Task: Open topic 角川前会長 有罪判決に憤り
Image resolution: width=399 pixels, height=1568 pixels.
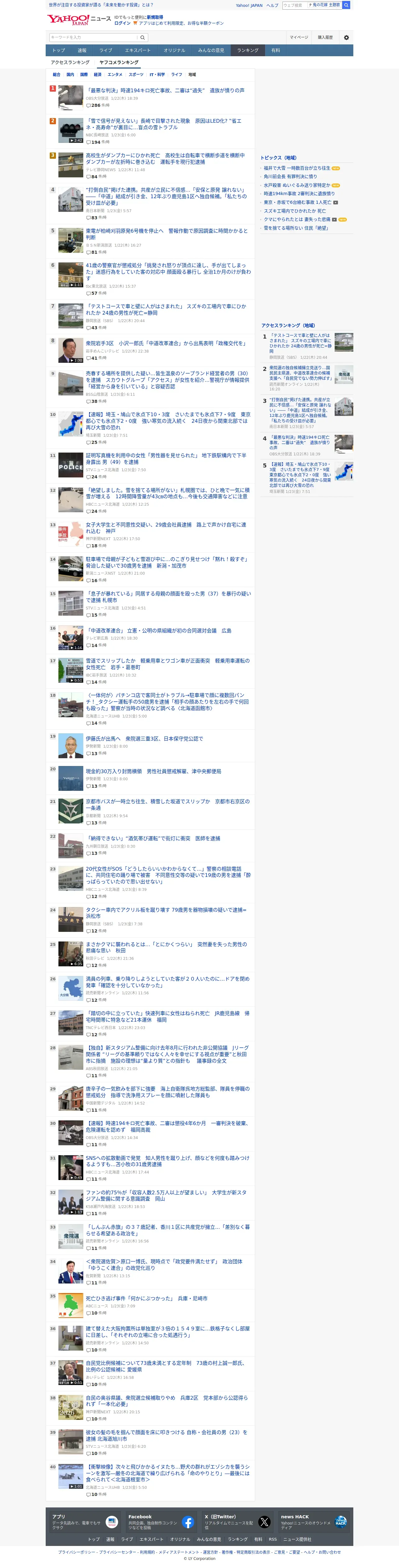Action: (290, 176)
